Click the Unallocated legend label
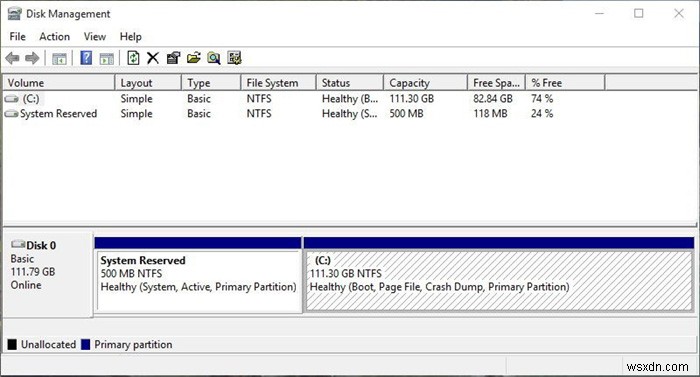 (x=49, y=344)
